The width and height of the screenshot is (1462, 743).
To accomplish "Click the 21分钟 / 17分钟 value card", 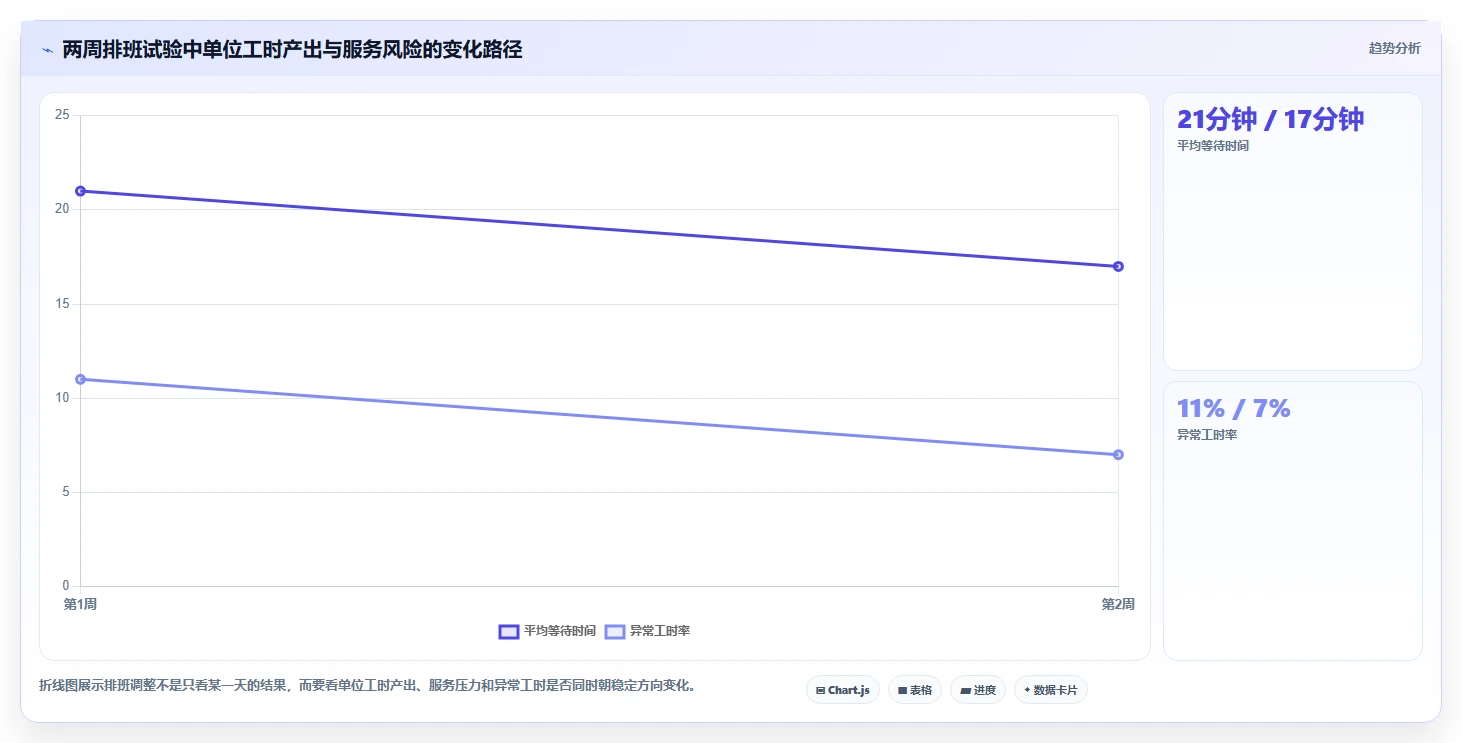I will (x=1293, y=232).
